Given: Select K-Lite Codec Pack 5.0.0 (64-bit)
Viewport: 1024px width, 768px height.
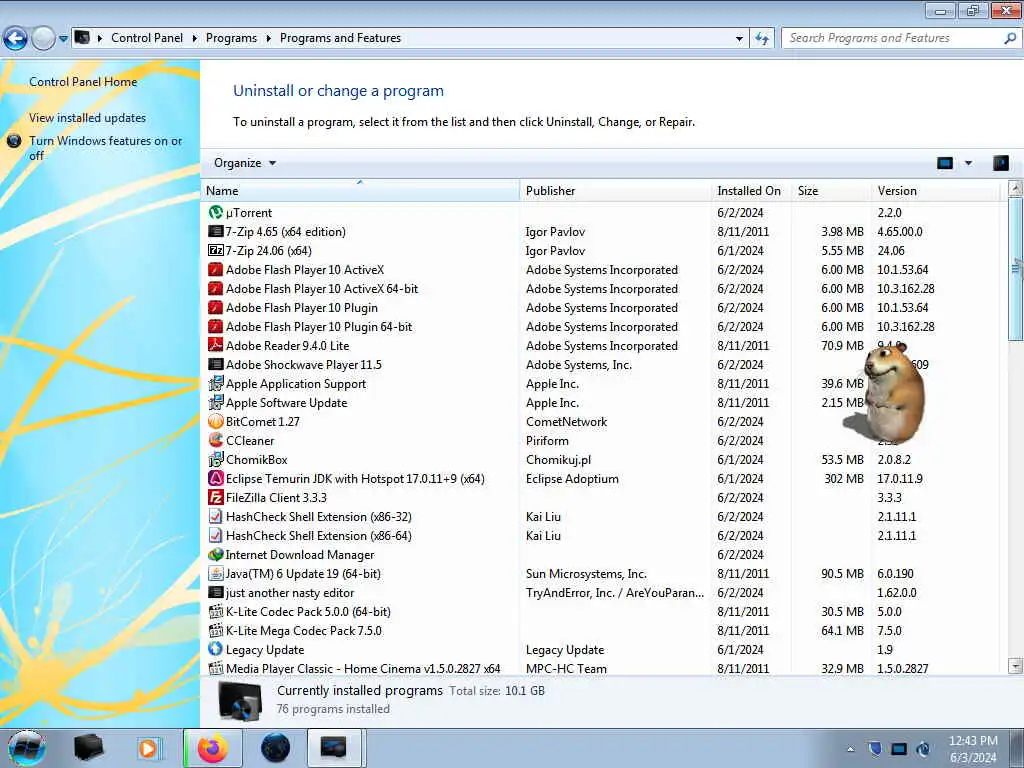Looking at the screenshot, I should [601, 611].
